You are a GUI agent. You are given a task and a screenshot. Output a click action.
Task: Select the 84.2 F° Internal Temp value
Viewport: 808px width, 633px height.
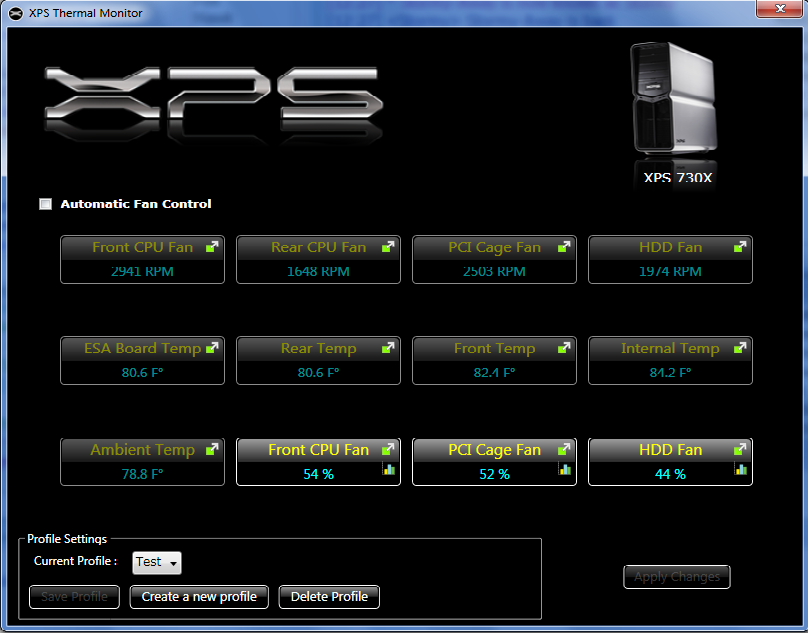coord(670,372)
